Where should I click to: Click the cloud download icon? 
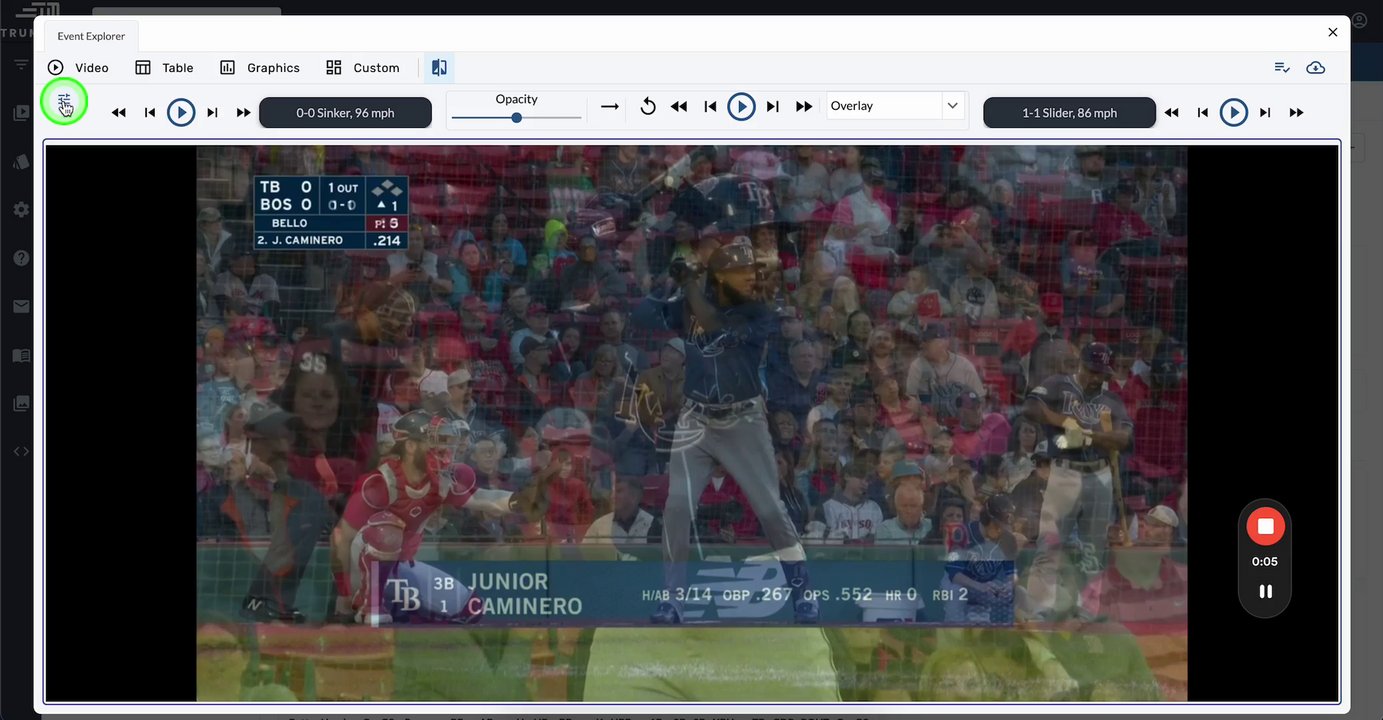[1316, 68]
